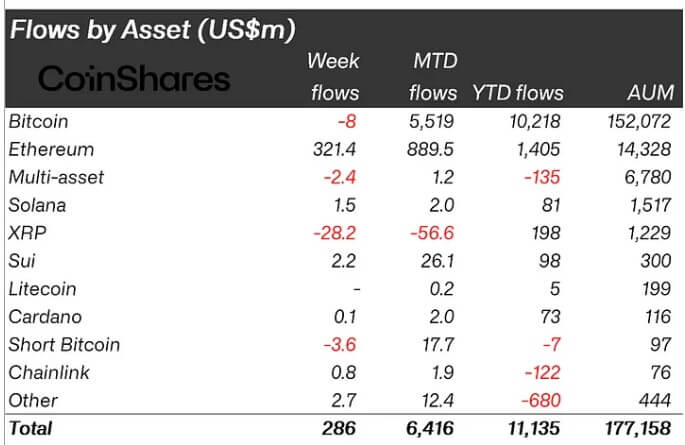Click the YTD flows column header
This screenshot has width=685, height=445.
(516, 93)
